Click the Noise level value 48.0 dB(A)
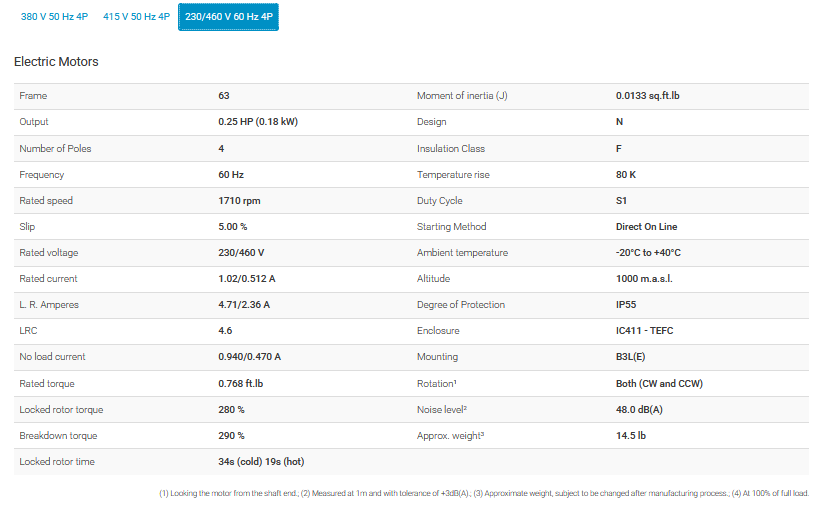This screenshot has width=825, height=512. tap(640, 409)
